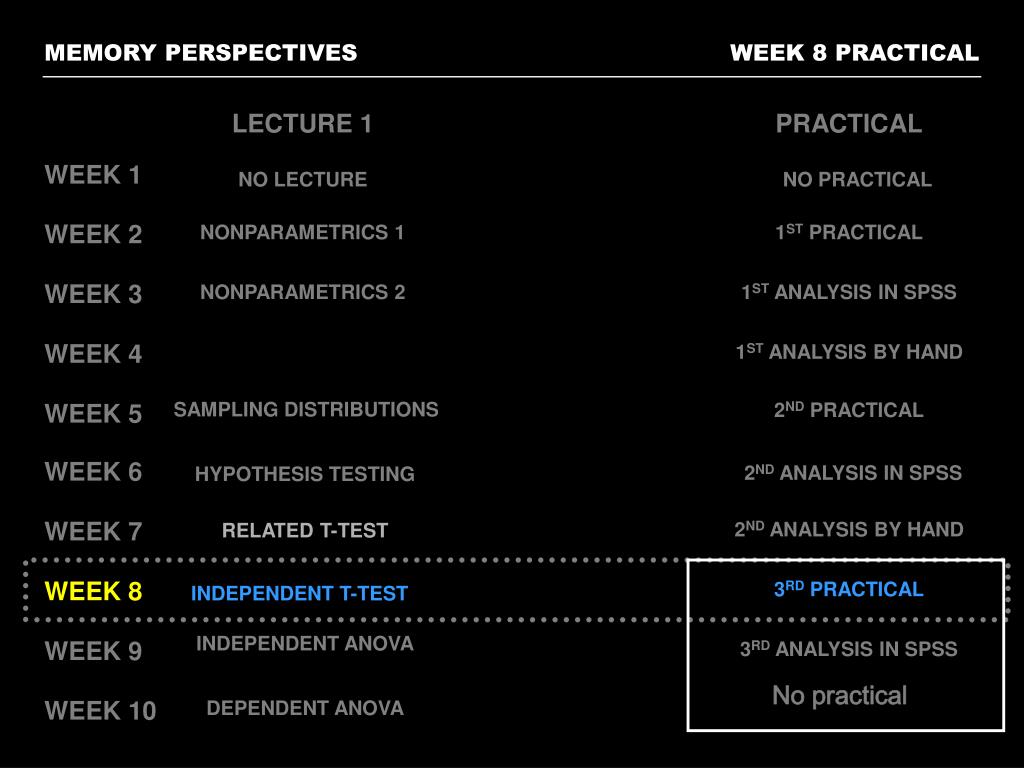Click the DEPENDENT ANOVA lecture entry

pos(304,708)
